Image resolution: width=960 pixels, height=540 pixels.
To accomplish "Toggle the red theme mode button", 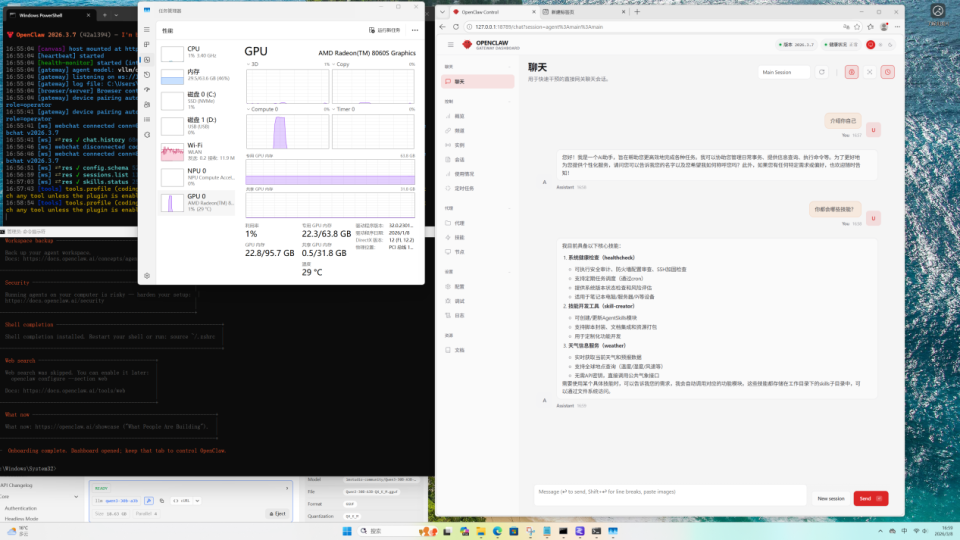I will (870, 45).
